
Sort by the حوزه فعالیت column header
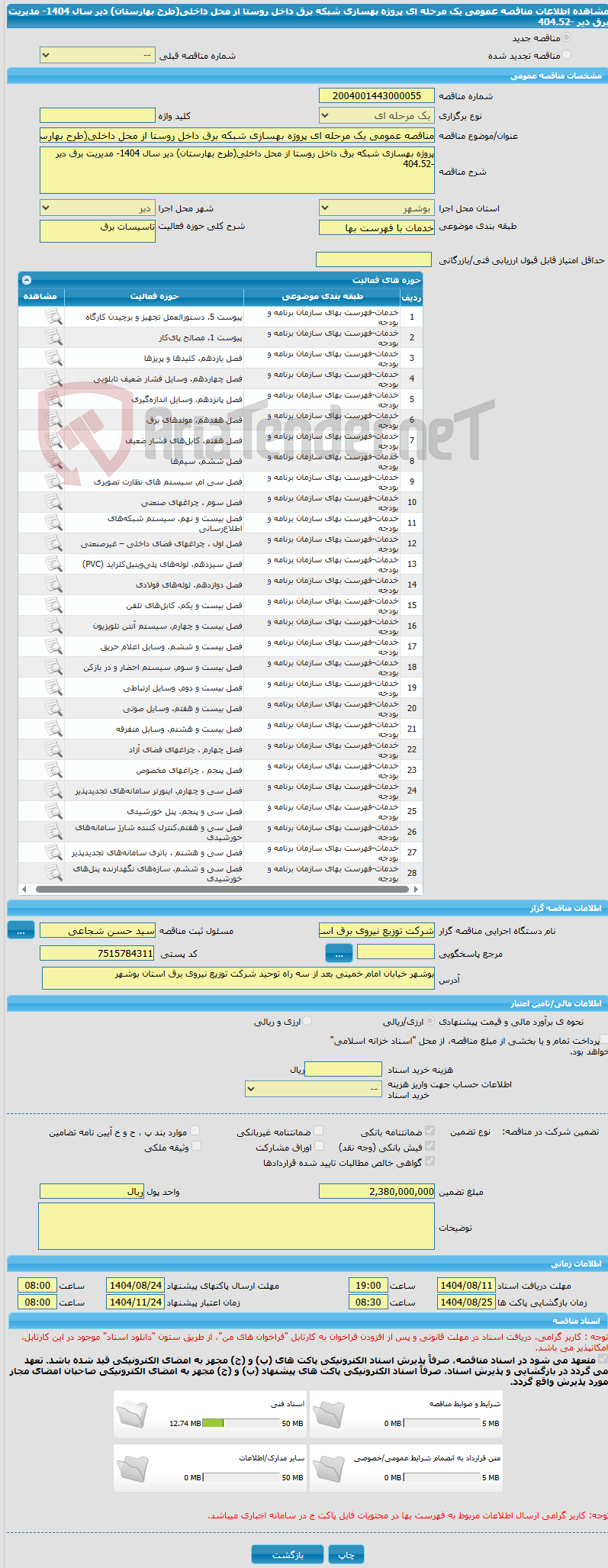[x=154, y=296]
